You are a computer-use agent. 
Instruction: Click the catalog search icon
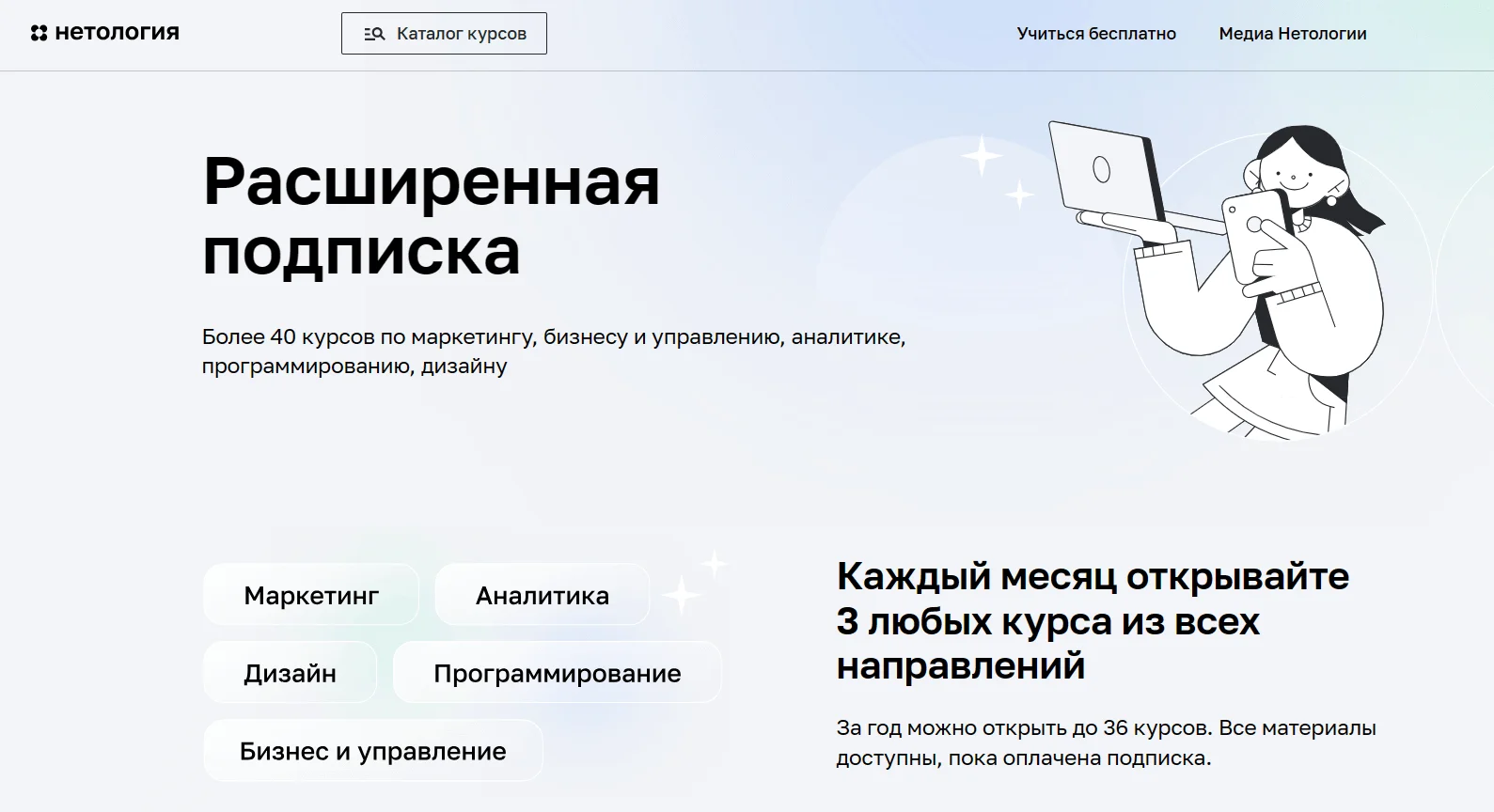tap(374, 34)
